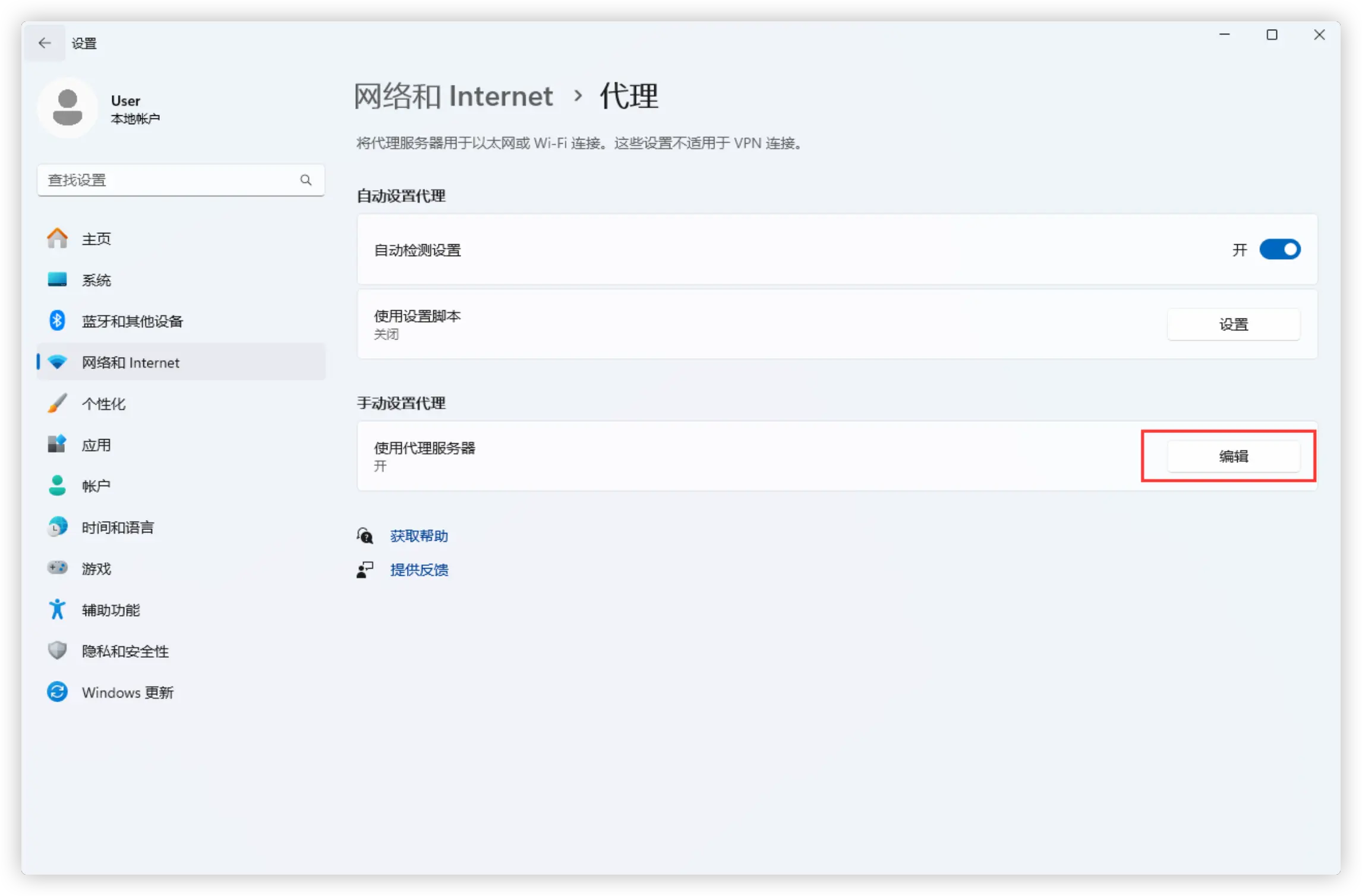Click the 隐私和安全性 shield icon
The width and height of the screenshot is (1362, 896).
pos(58,651)
